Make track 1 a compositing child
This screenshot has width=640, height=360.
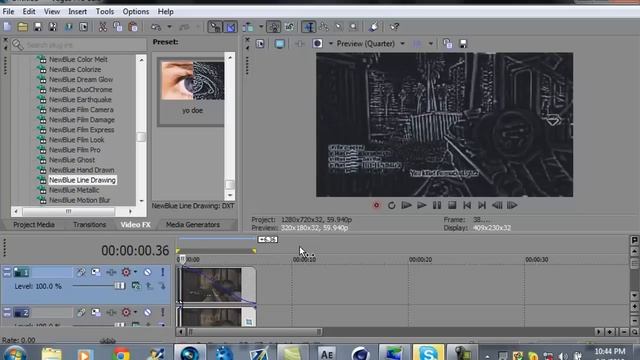(x=162, y=286)
